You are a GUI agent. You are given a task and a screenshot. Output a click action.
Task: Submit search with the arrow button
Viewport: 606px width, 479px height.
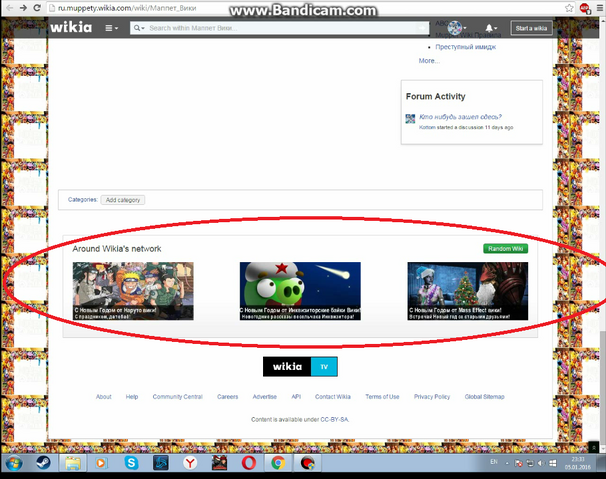click(423, 28)
